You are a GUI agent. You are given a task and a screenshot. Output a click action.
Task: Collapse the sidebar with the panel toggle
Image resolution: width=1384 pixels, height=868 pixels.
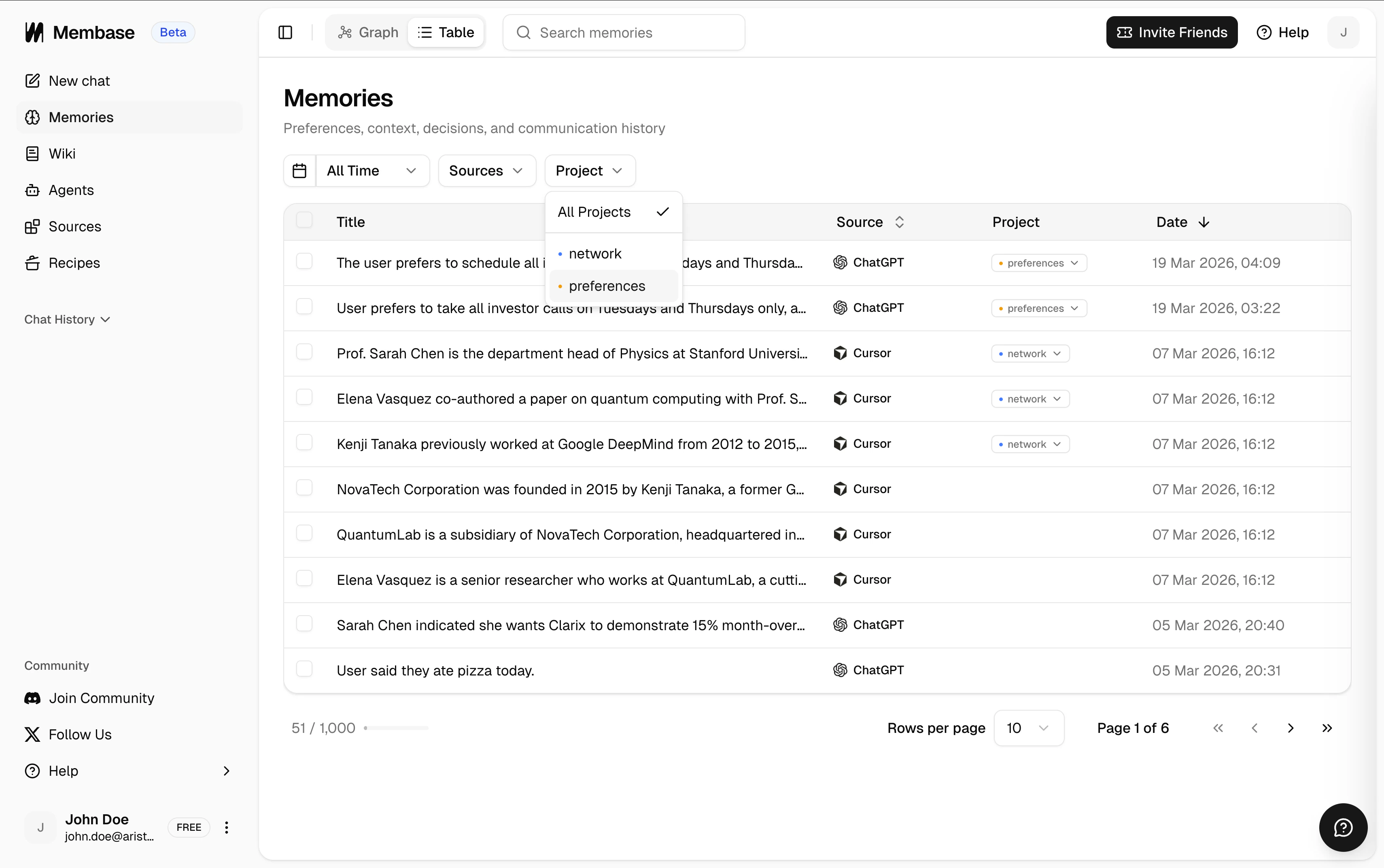[285, 32]
